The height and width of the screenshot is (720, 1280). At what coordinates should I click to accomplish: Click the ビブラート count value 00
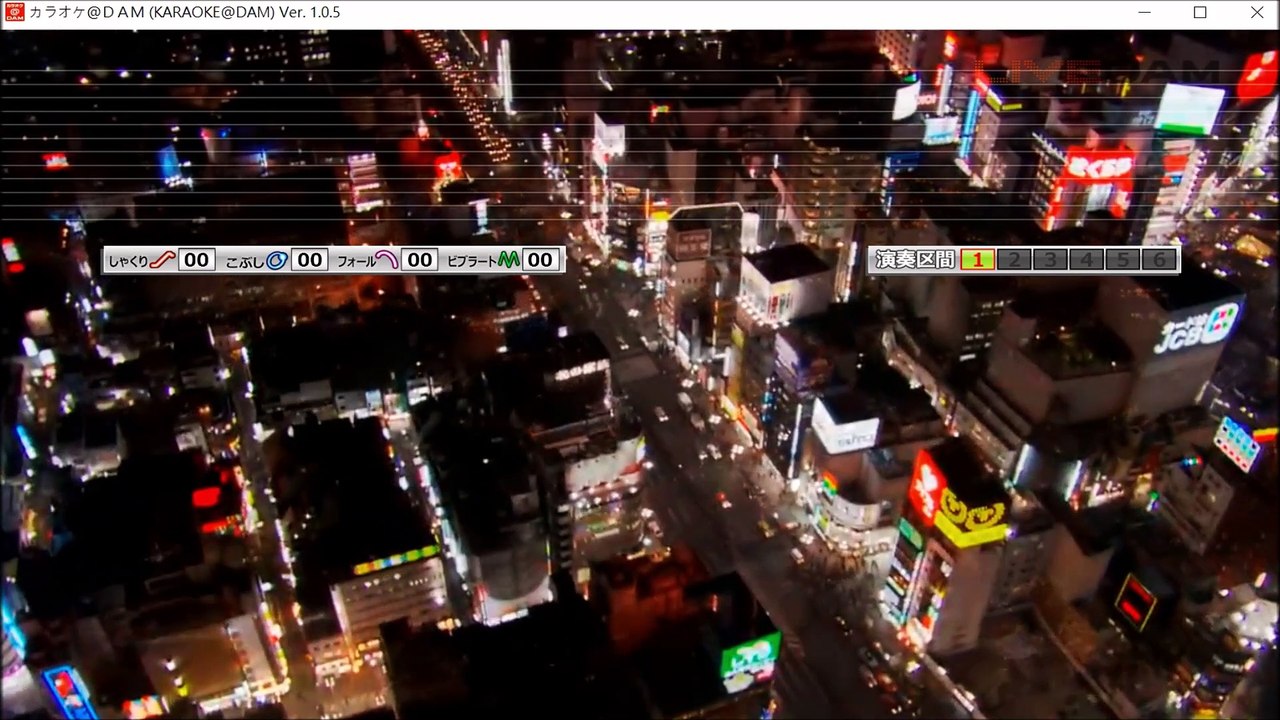540,260
